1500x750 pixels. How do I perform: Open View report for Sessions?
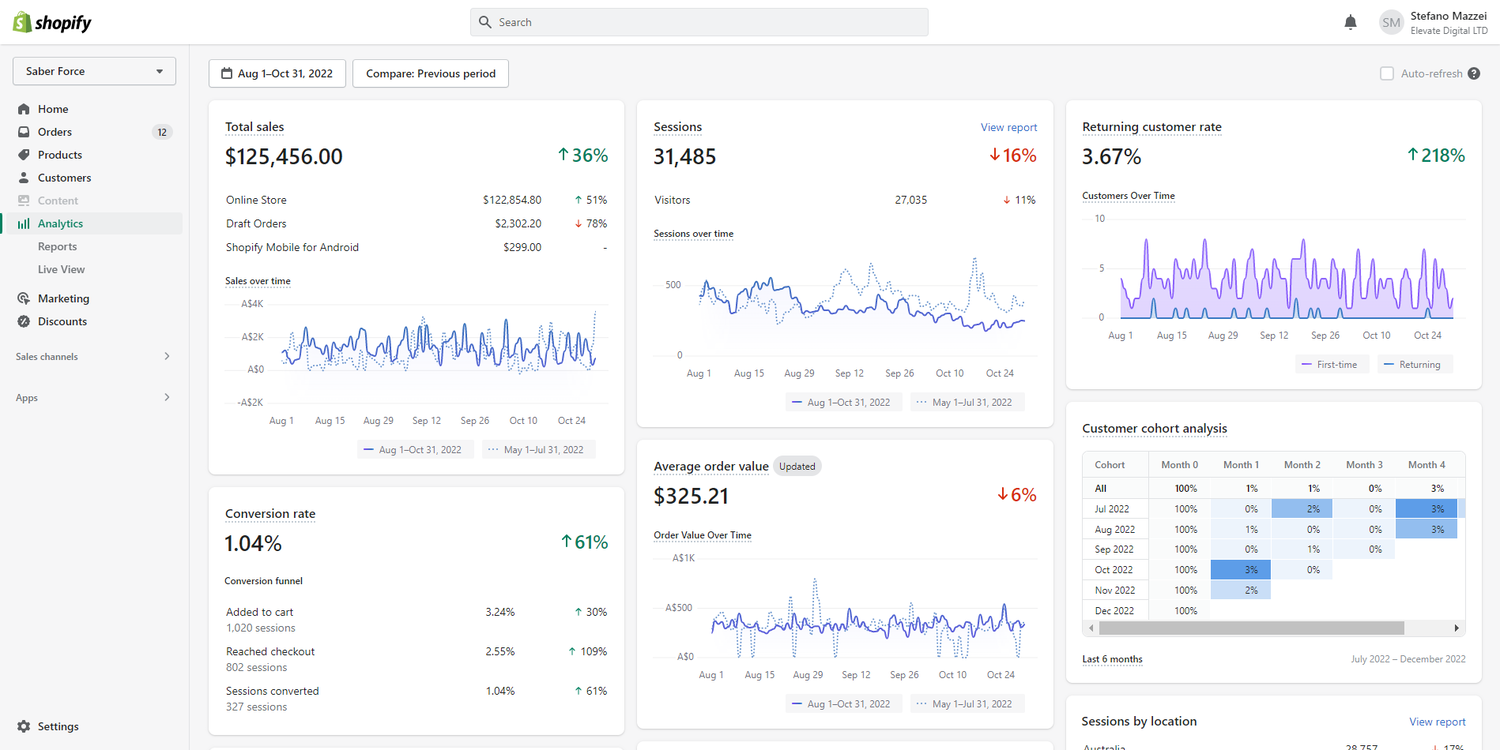(x=1009, y=128)
